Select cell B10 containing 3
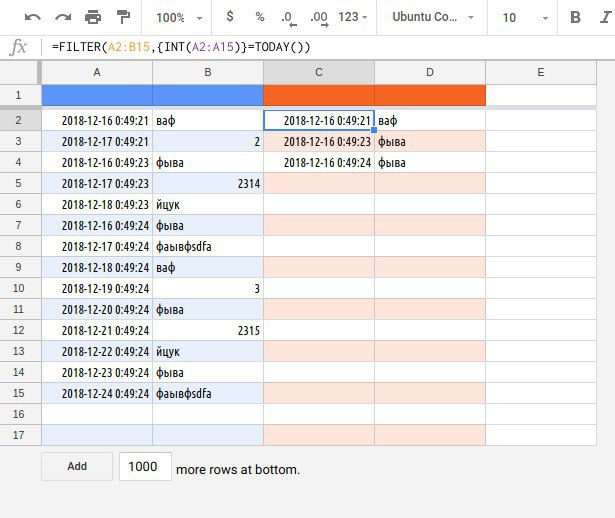Viewport: 615px width, 518px height. click(208, 288)
